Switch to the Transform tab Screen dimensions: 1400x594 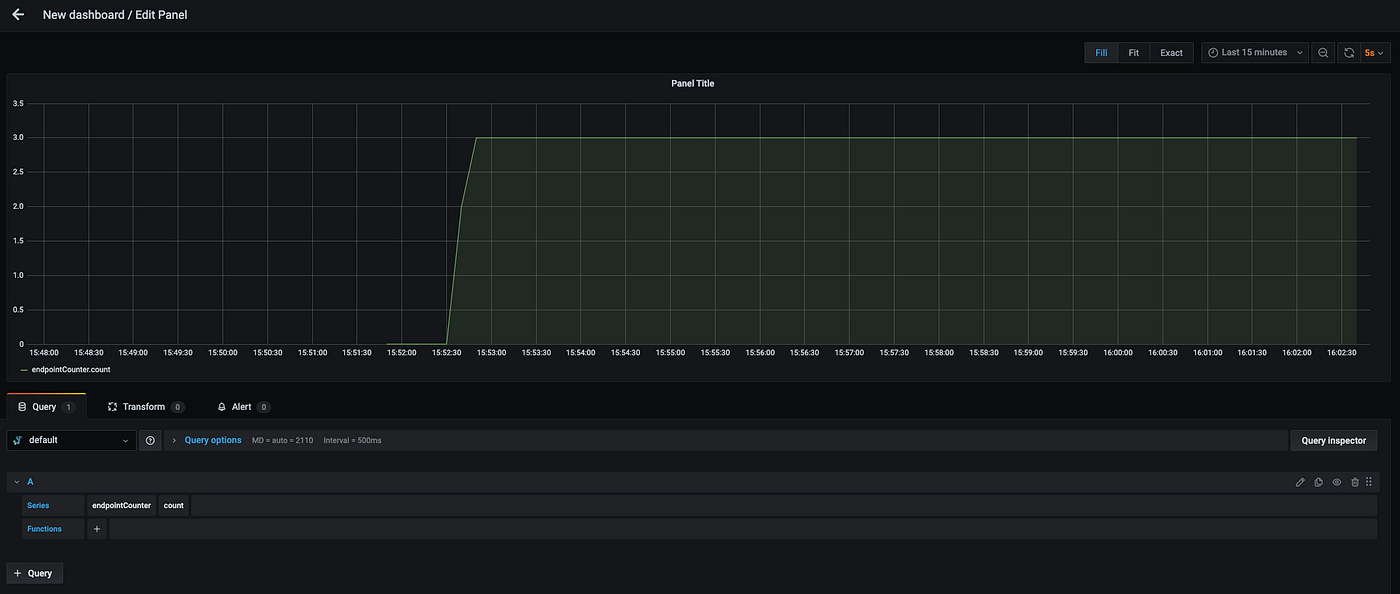point(146,407)
